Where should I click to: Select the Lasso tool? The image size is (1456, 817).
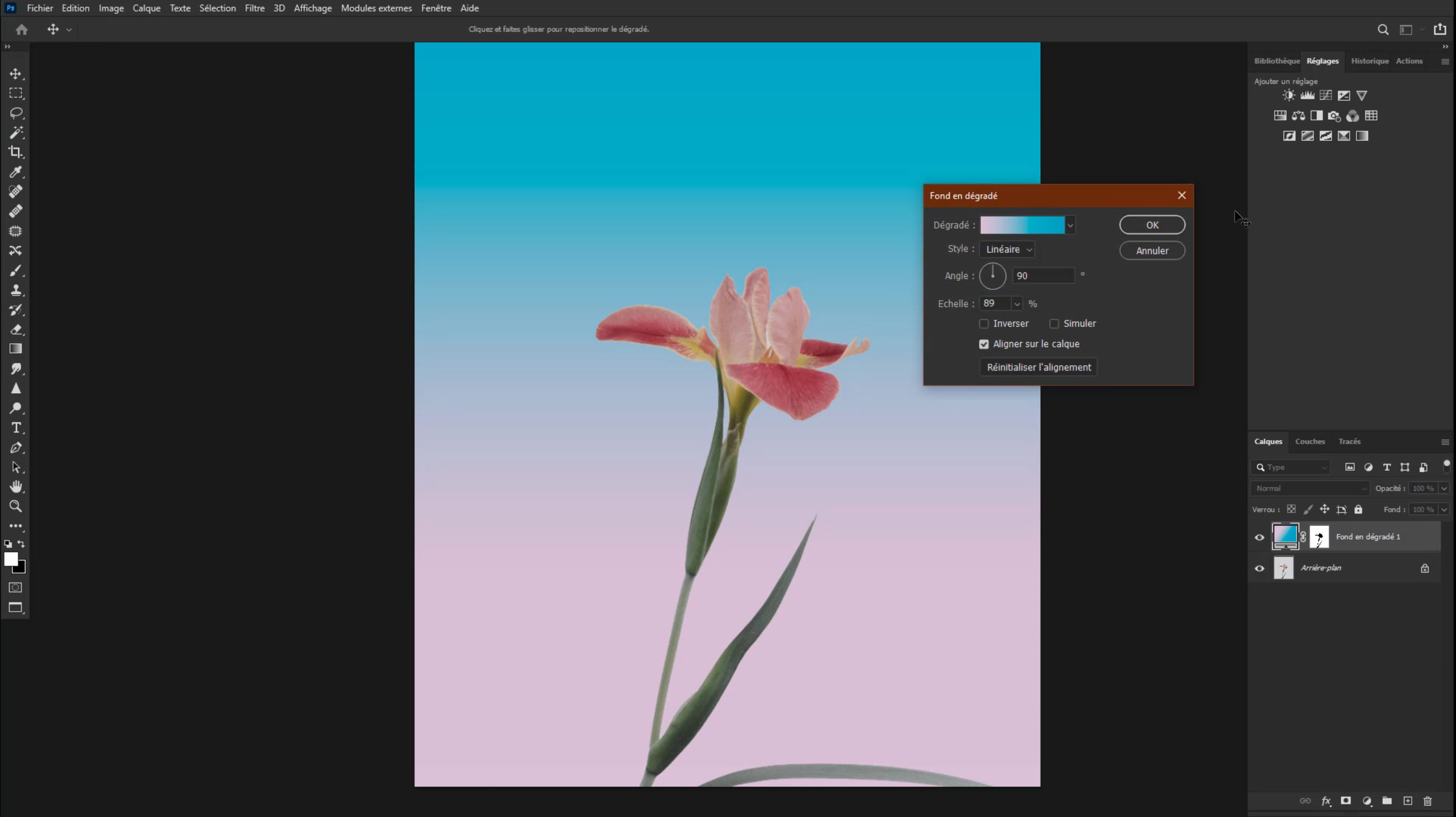16,113
